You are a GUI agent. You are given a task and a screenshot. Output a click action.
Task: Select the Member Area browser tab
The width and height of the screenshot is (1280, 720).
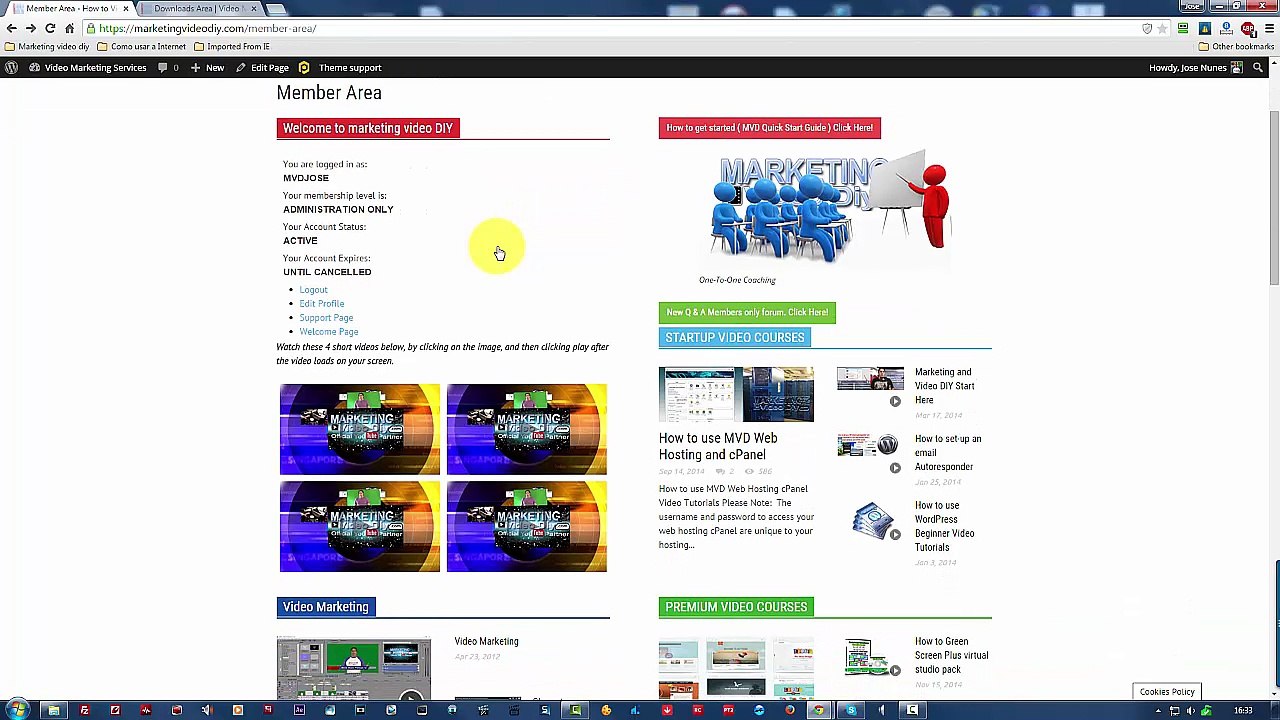tap(70, 8)
